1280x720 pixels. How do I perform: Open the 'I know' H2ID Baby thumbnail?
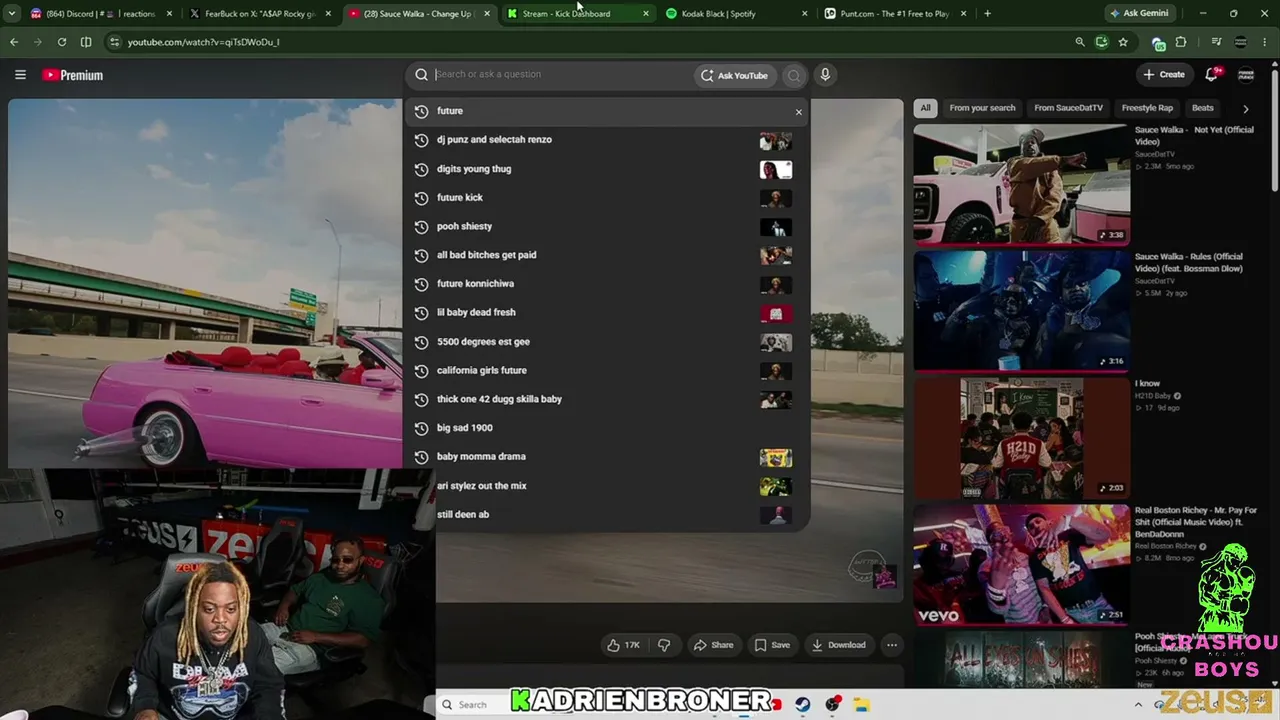pos(1021,438)
